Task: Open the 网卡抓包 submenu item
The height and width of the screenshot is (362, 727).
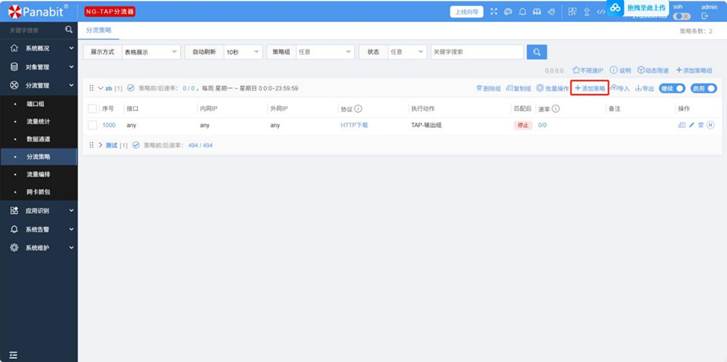Action: click(x=39, y=192)
